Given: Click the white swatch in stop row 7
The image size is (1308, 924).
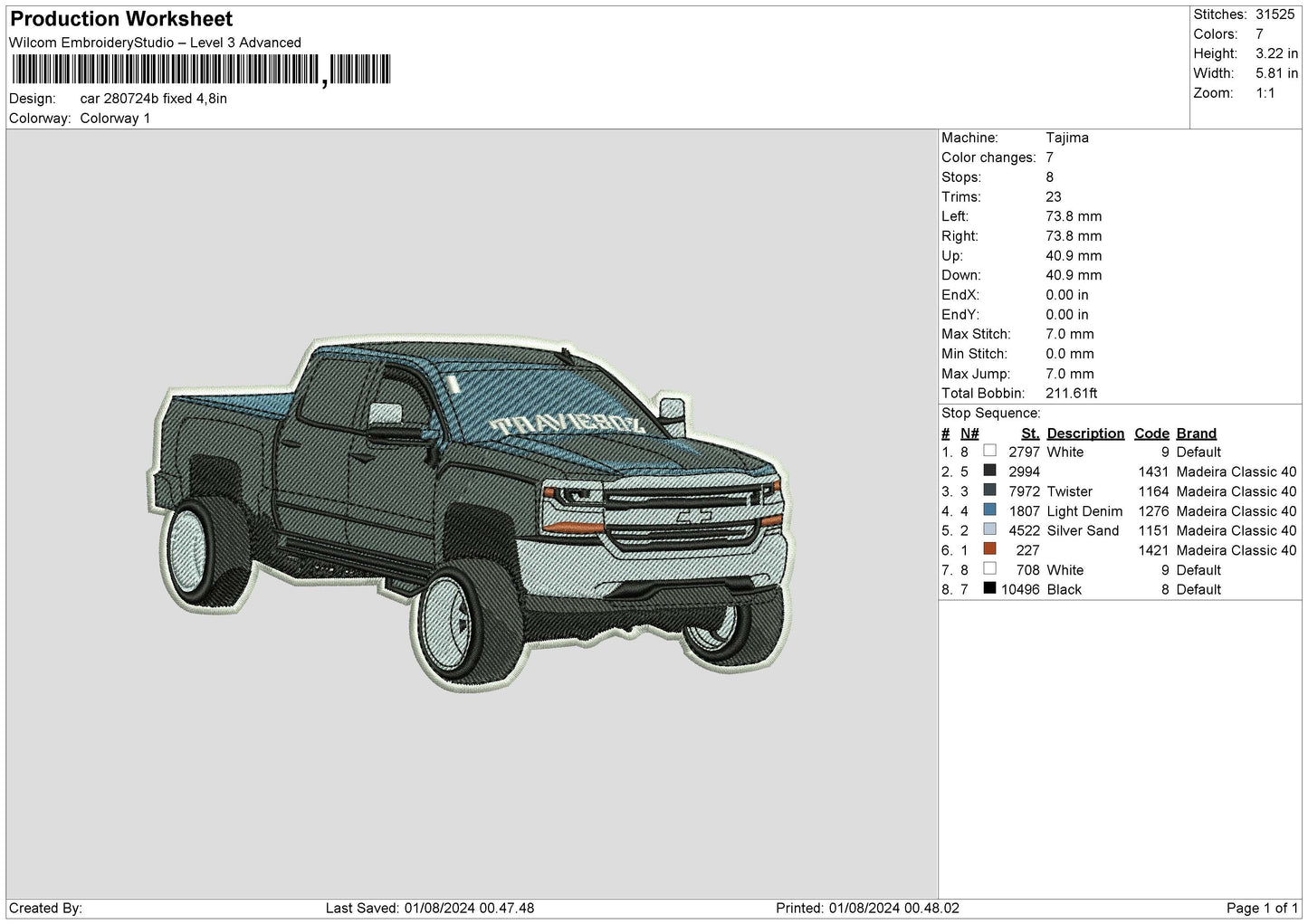Looking at the screenshot, I should [x=989, y=569].
